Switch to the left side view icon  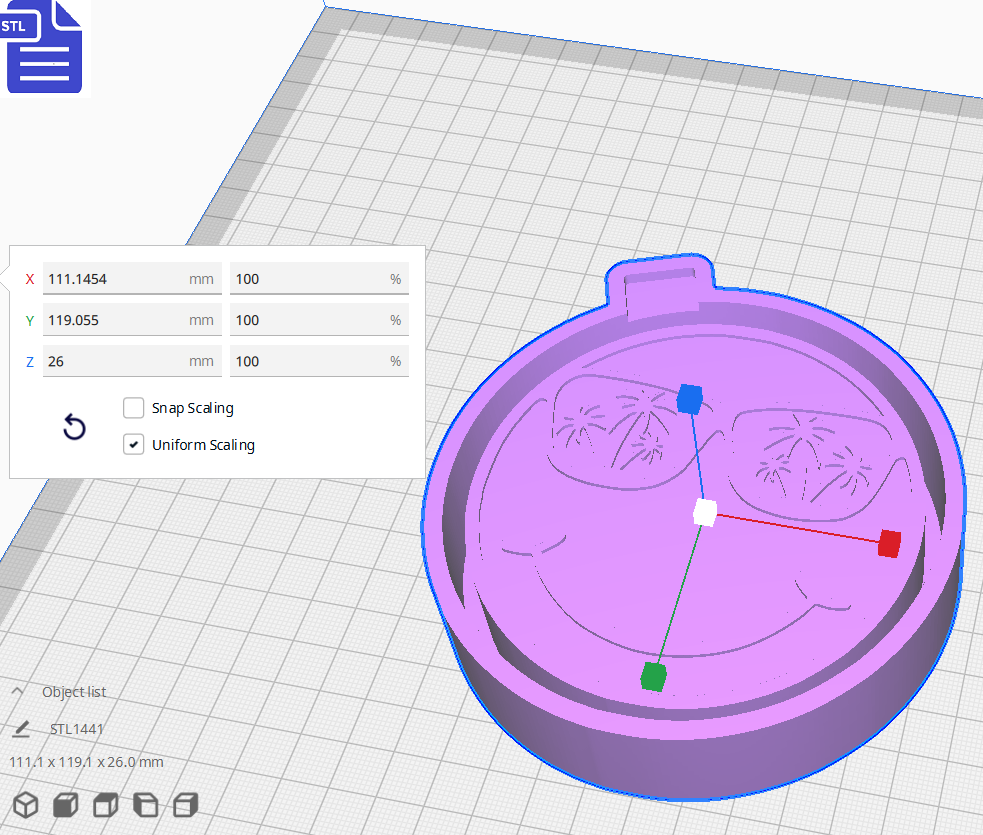(144, 805)
